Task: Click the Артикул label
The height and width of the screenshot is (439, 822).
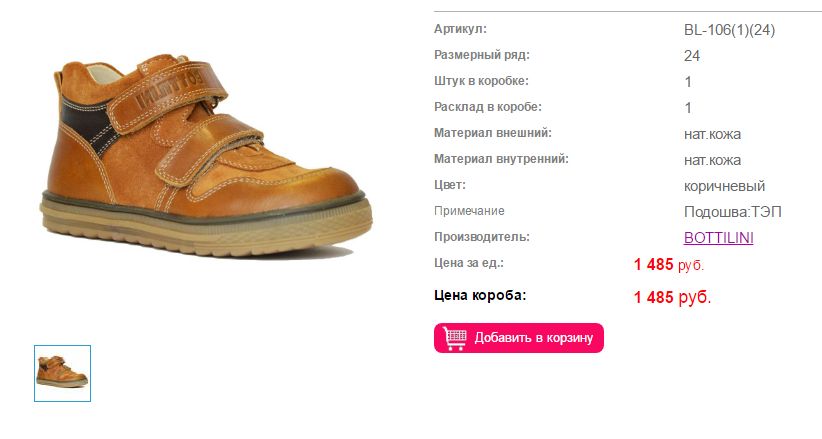Action: pos(460,29)
